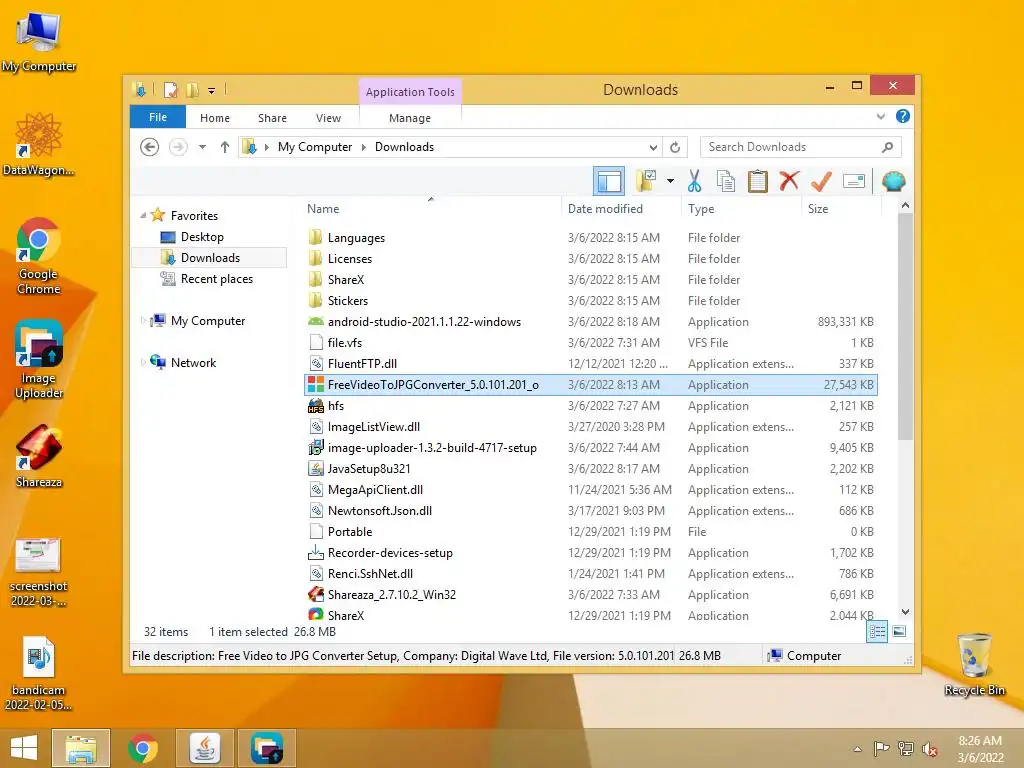Screen dimensions: 1024x768
Task: Click the Email envelope toolbar icon
Action: 854,181
